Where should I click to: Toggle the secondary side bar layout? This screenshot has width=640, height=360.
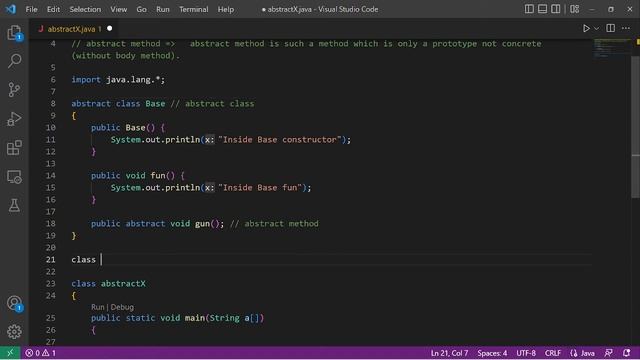(x=556, y=9)
